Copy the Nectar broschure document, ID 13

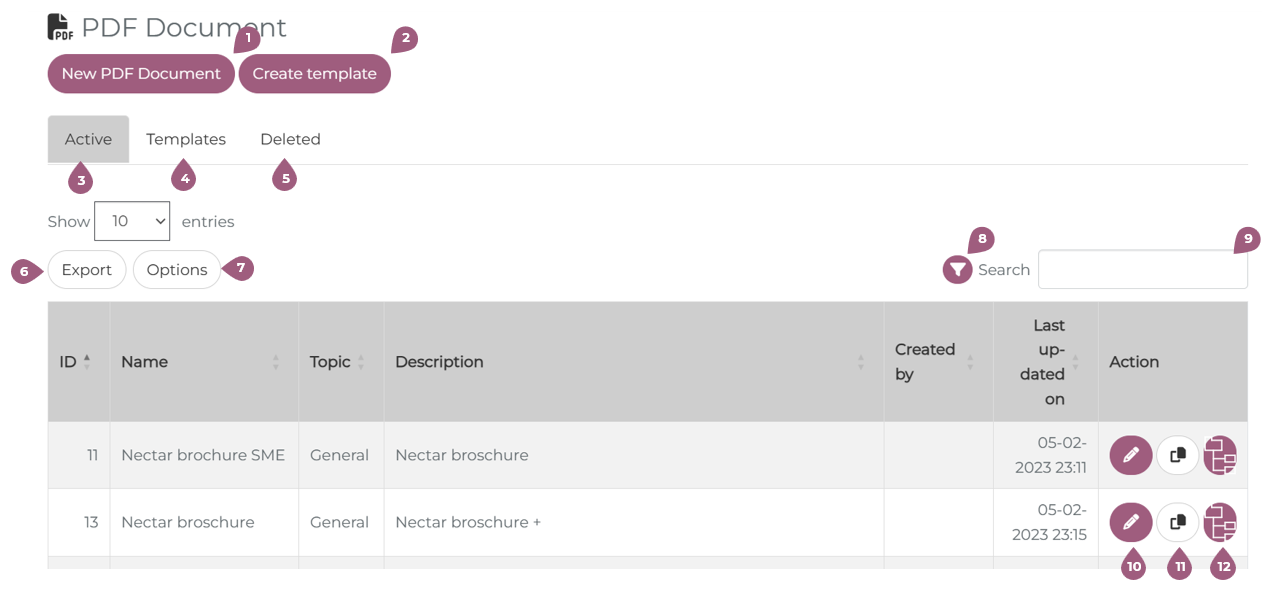coord(1178,522)
